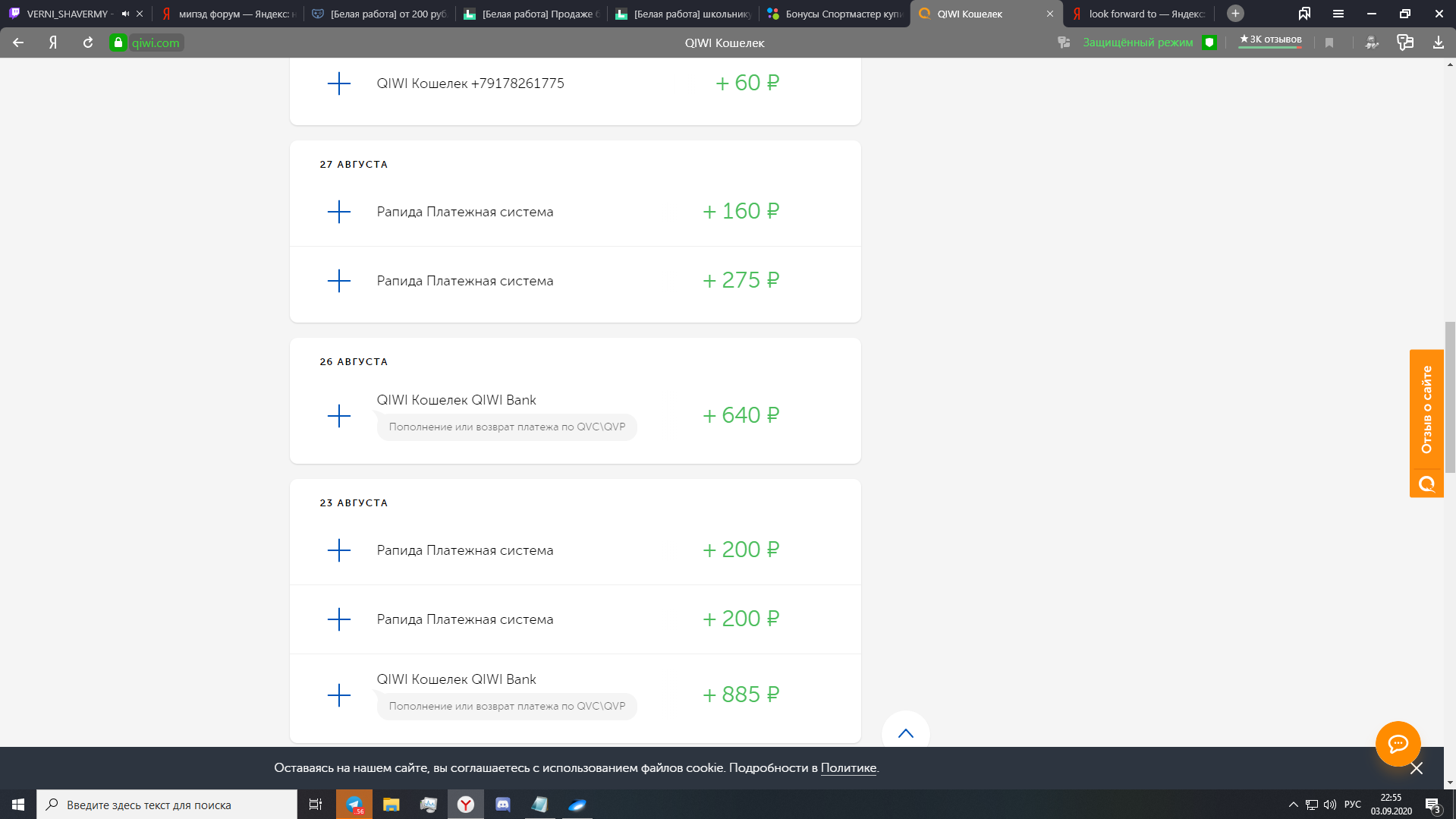The image size is (1456, 819).
Task: Switch to the look forward to Яндекс tab
Action: 1138,14
